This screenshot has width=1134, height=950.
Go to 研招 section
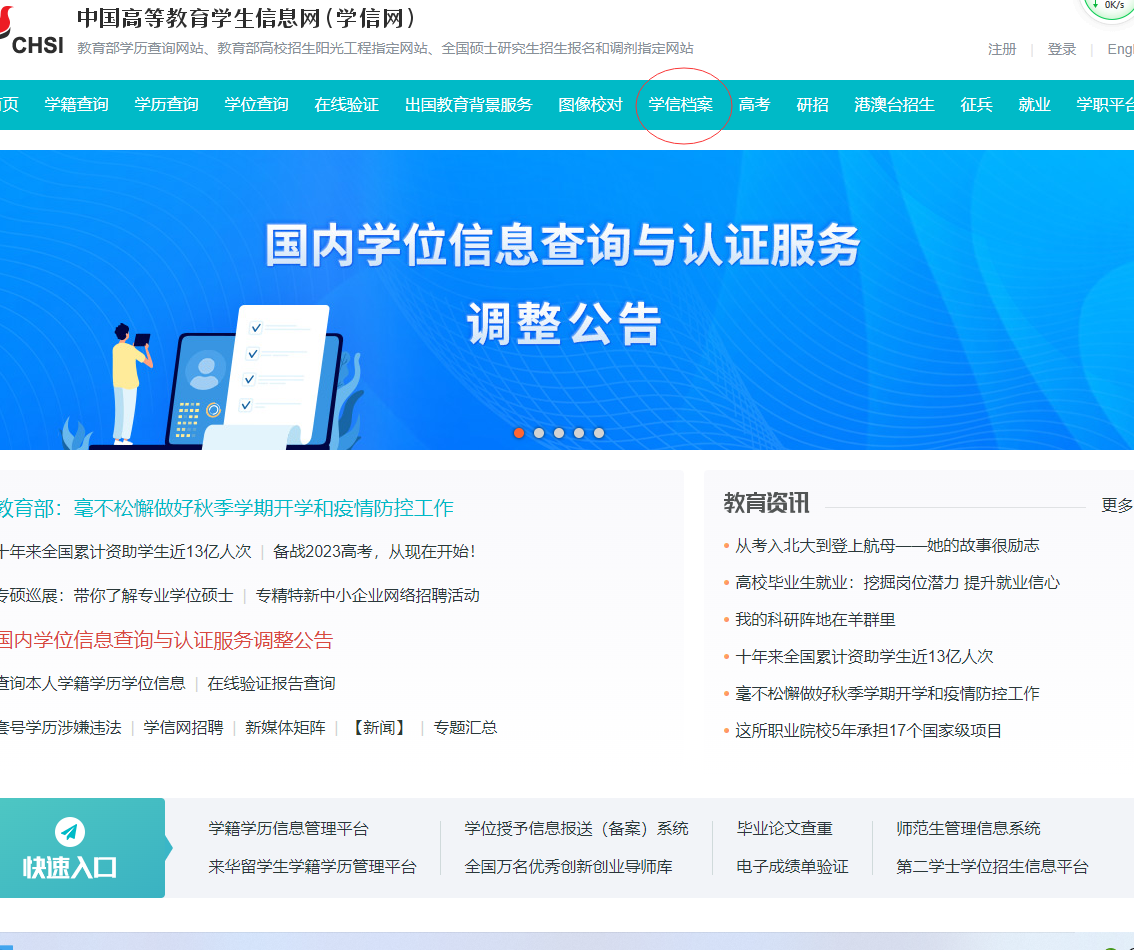(x=812, y=105)
